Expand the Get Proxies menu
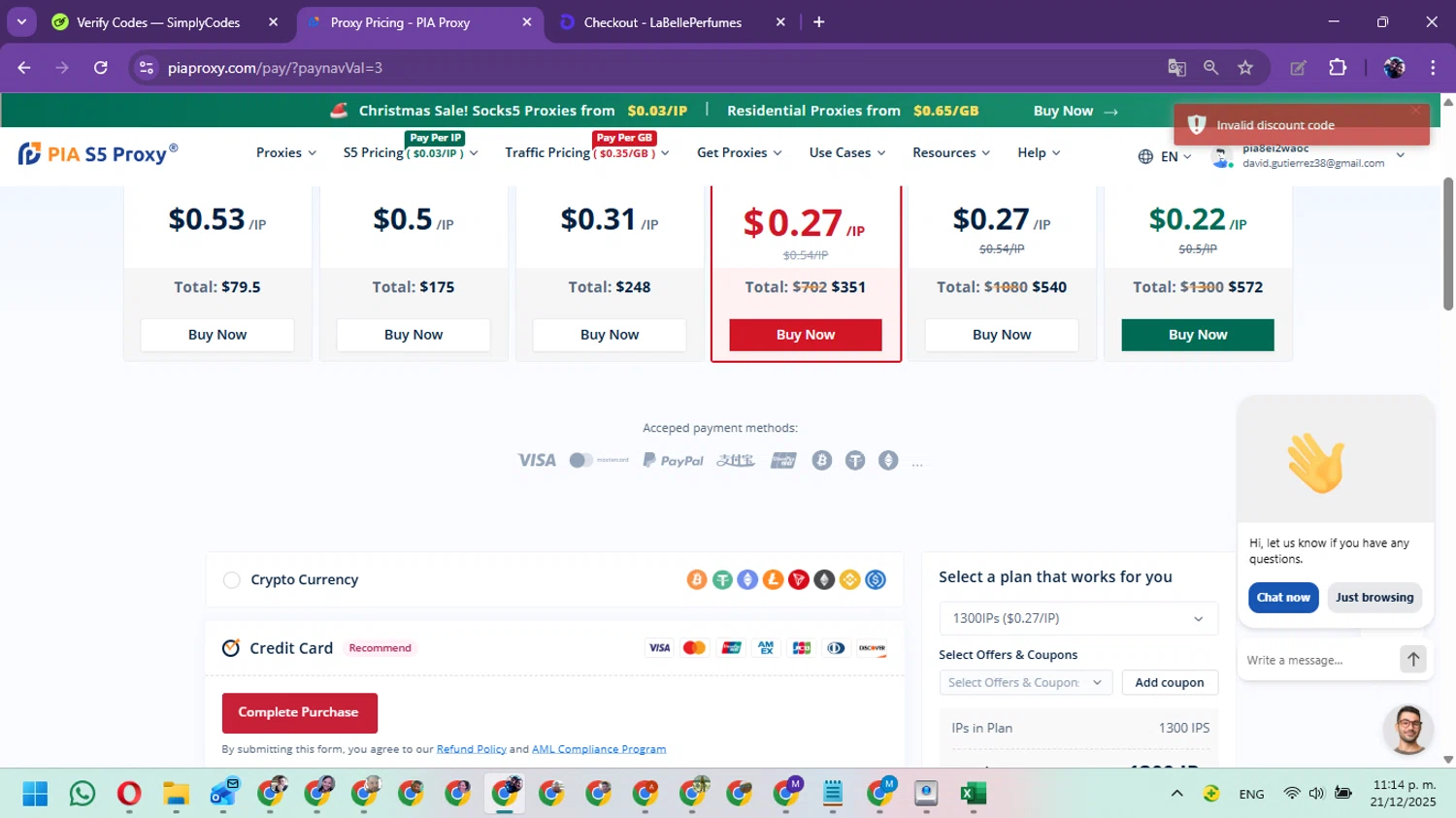This screenshot has height=818, width=1456. (740, 153)
